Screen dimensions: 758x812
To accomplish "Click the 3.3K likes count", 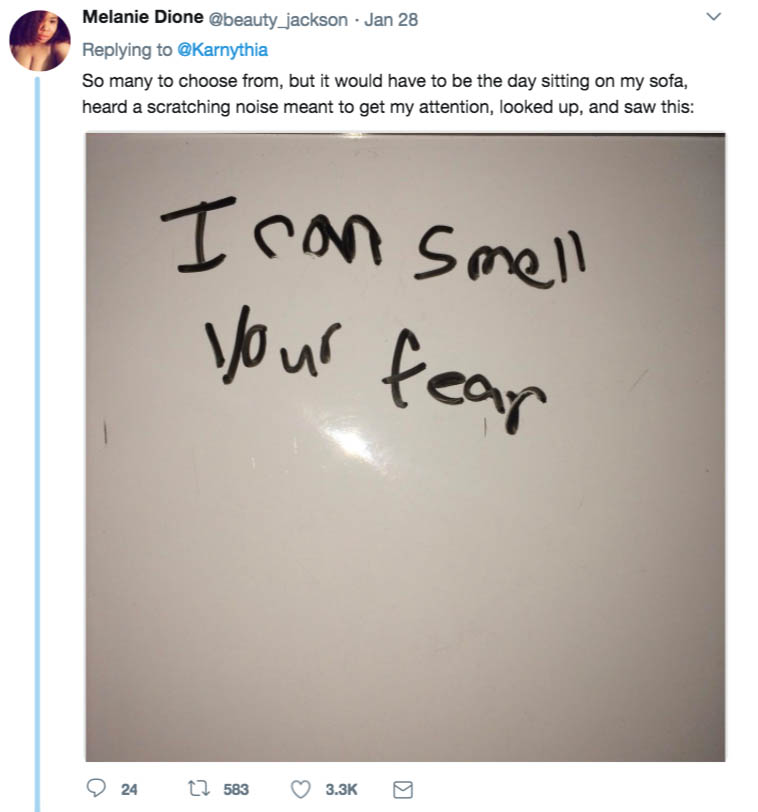I will point(341,789).
